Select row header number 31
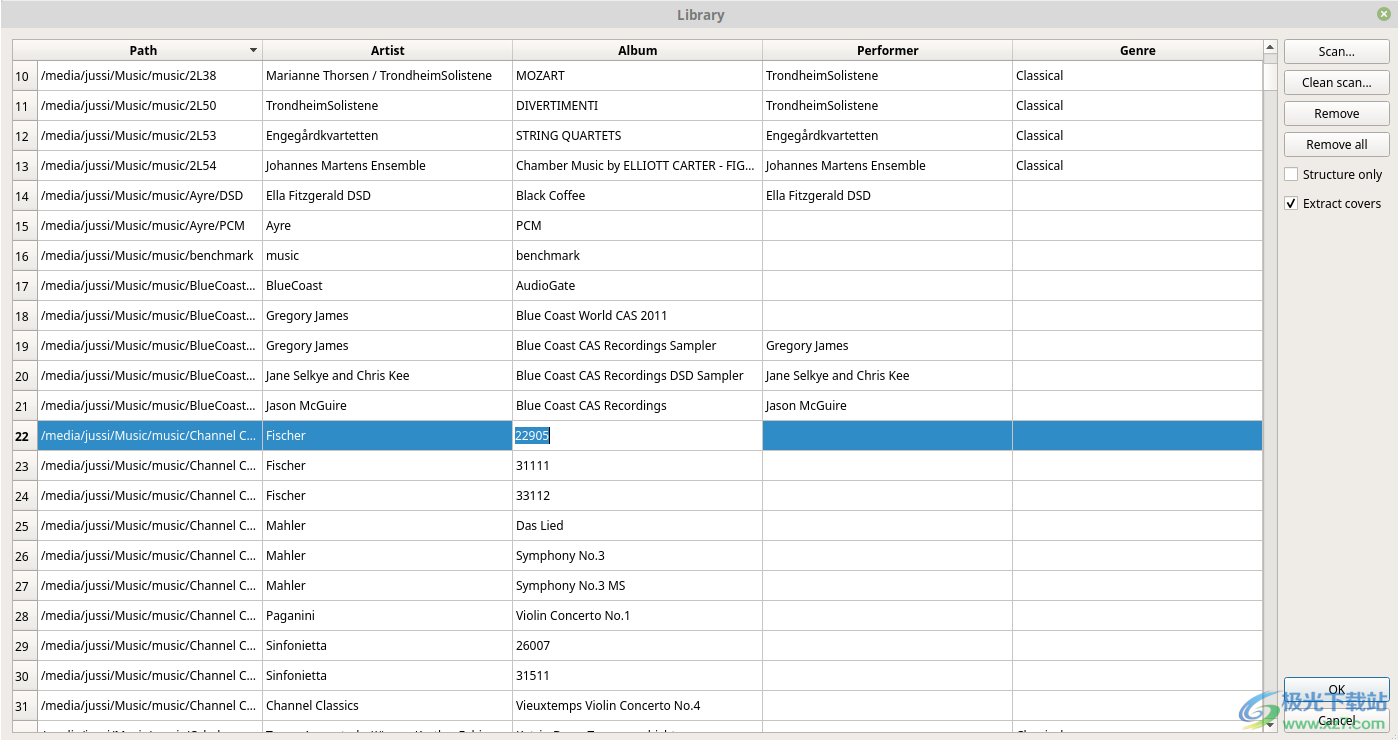 25,706
